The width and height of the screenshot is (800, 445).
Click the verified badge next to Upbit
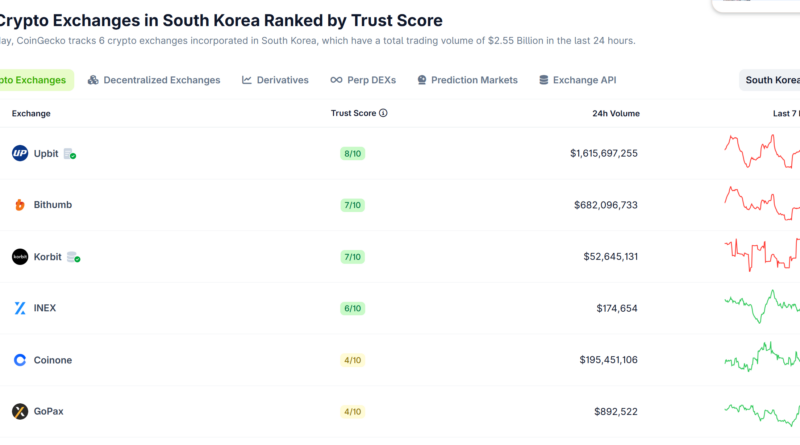pos(70,154)
